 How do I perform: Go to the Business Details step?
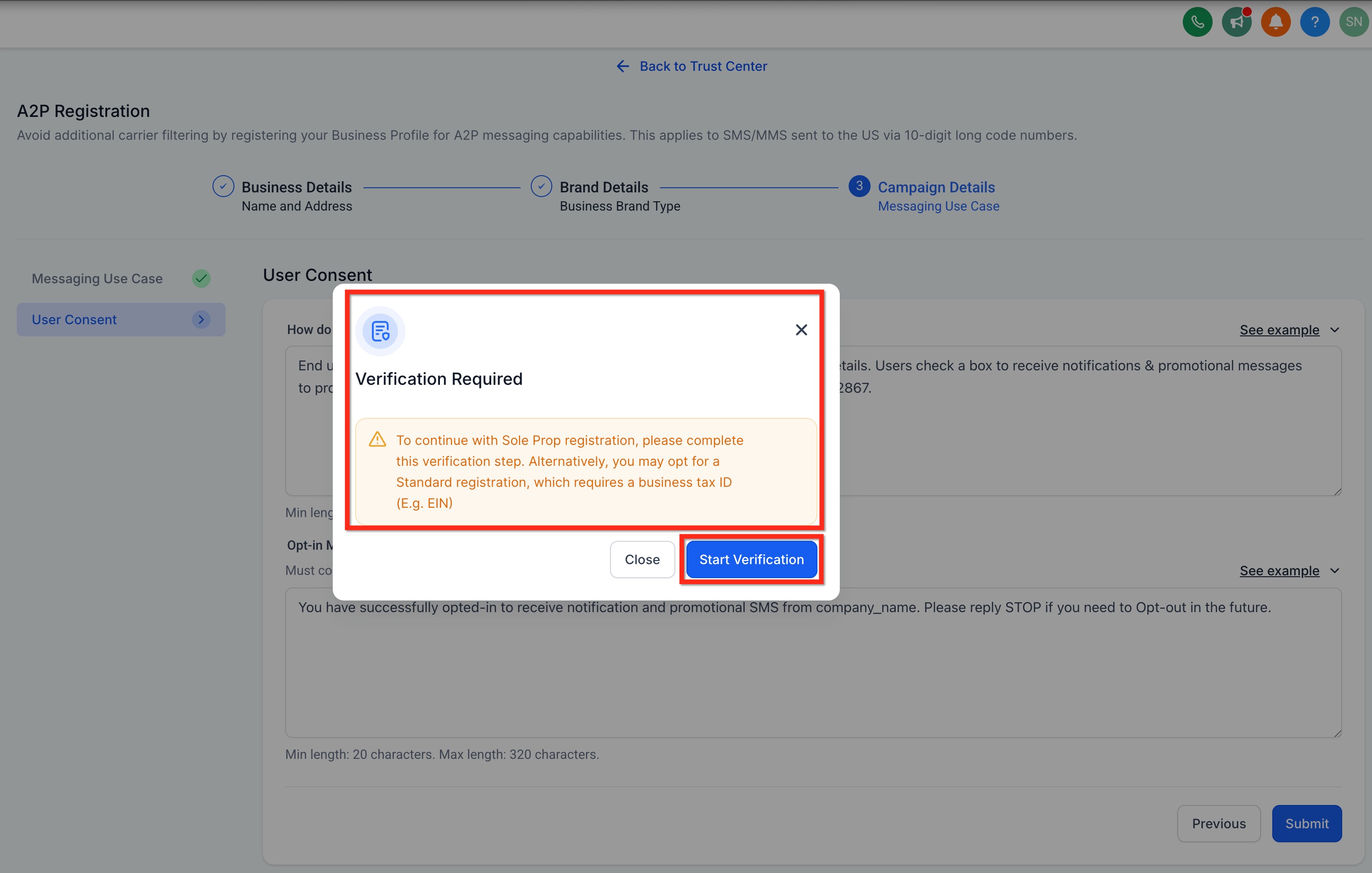[296, 187]
